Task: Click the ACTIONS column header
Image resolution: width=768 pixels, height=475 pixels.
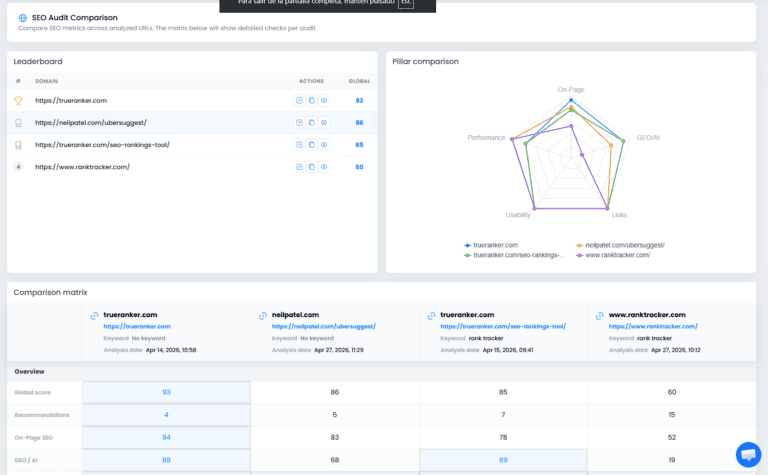Action: 312,81
